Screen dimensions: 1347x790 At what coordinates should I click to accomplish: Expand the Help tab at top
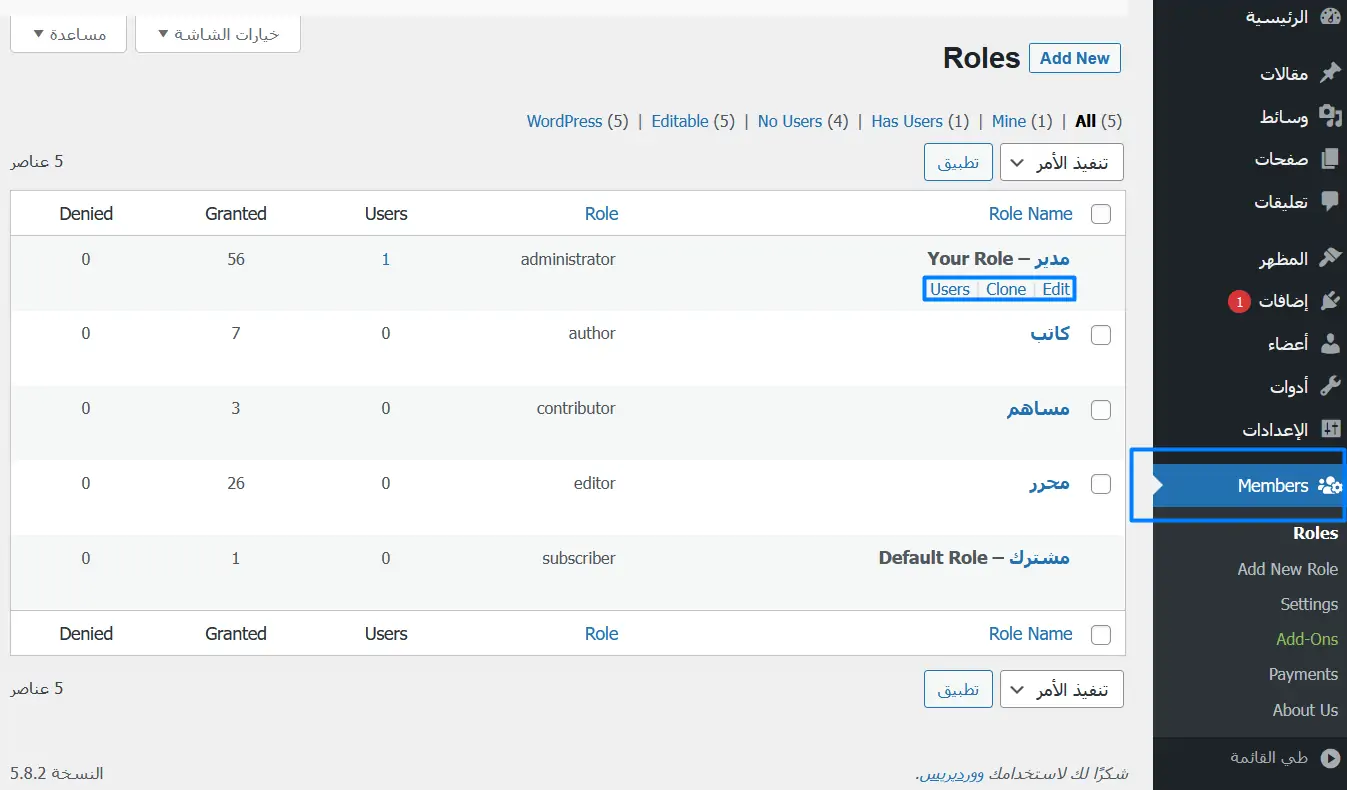point(68,34)
